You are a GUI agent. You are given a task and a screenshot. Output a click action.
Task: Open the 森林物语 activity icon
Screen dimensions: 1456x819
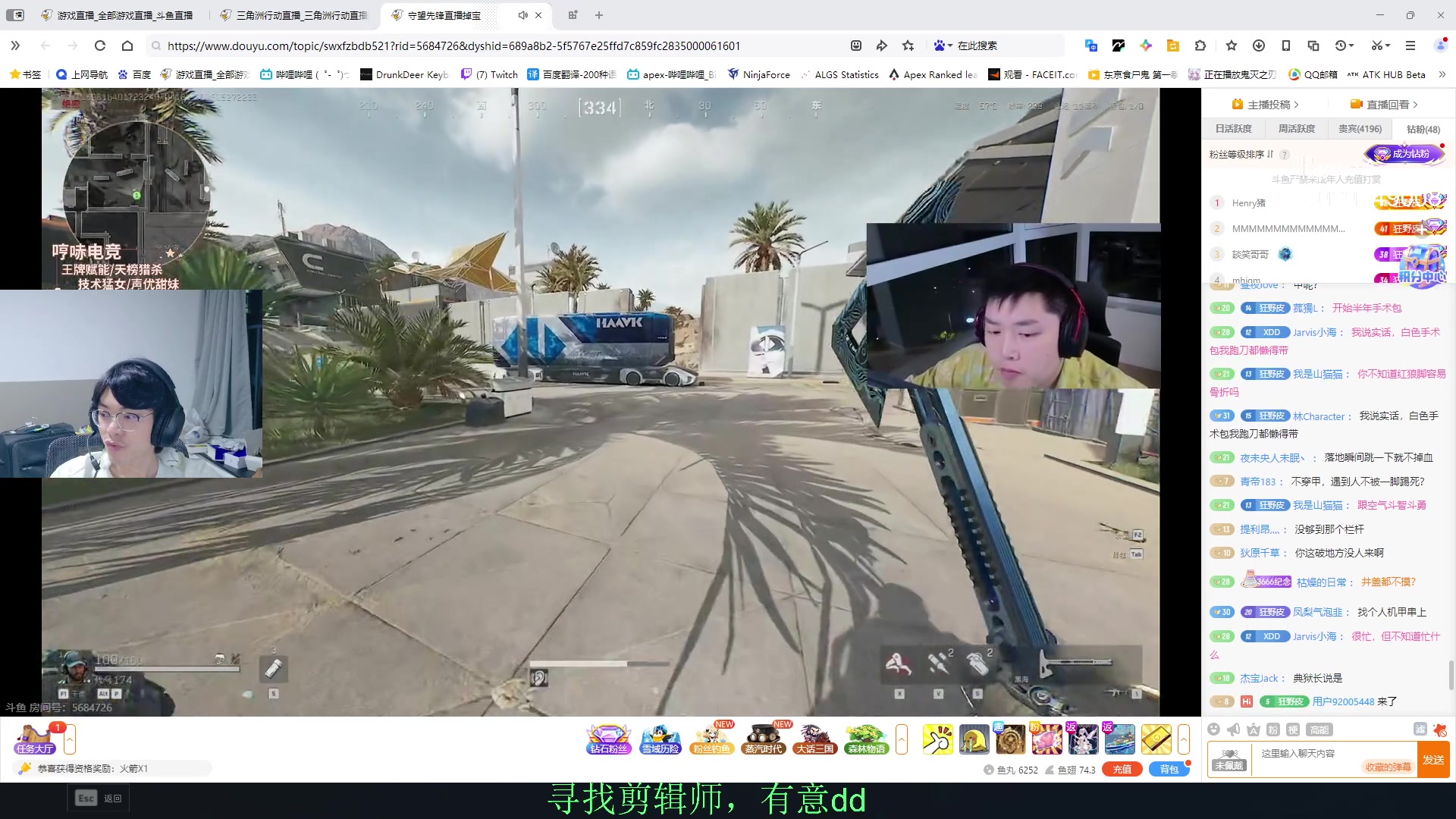coord(866,739)
